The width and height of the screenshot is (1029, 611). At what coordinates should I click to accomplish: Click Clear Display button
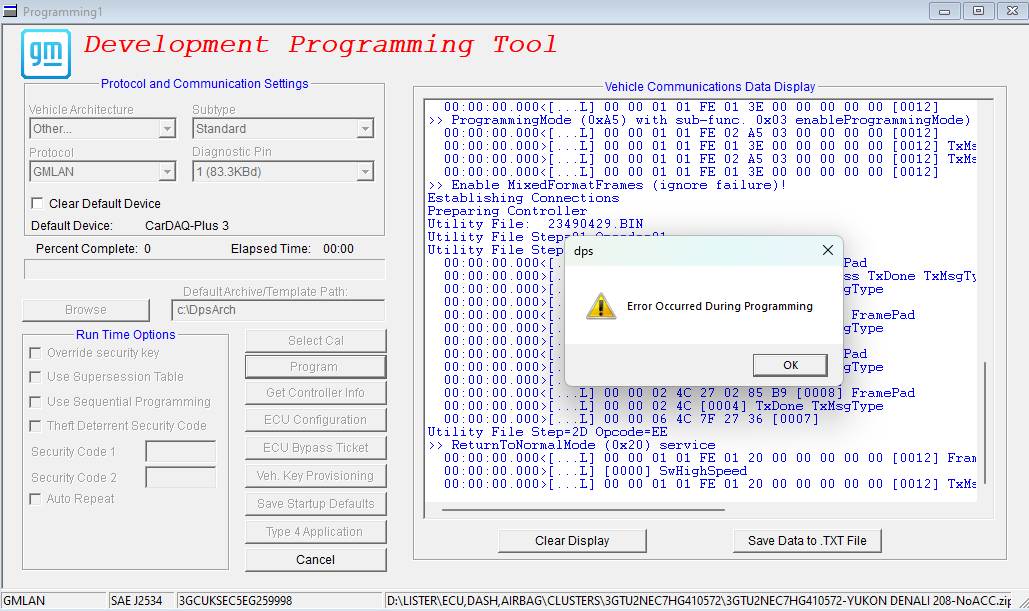[x=572, y=541]
